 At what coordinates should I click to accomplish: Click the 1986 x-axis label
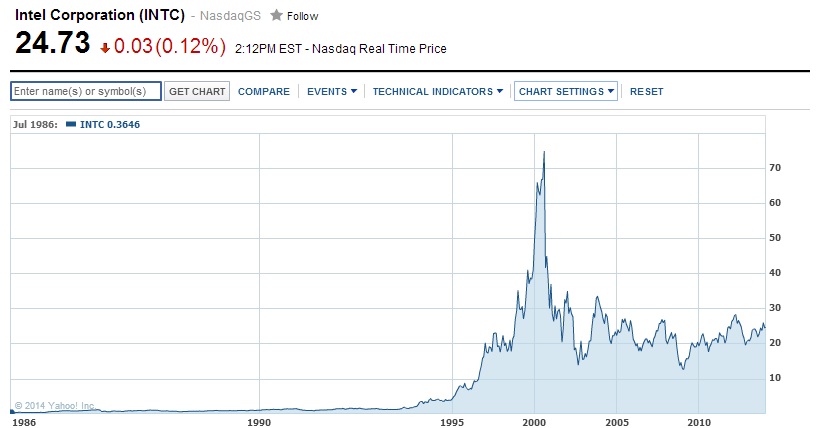[24, 422]
